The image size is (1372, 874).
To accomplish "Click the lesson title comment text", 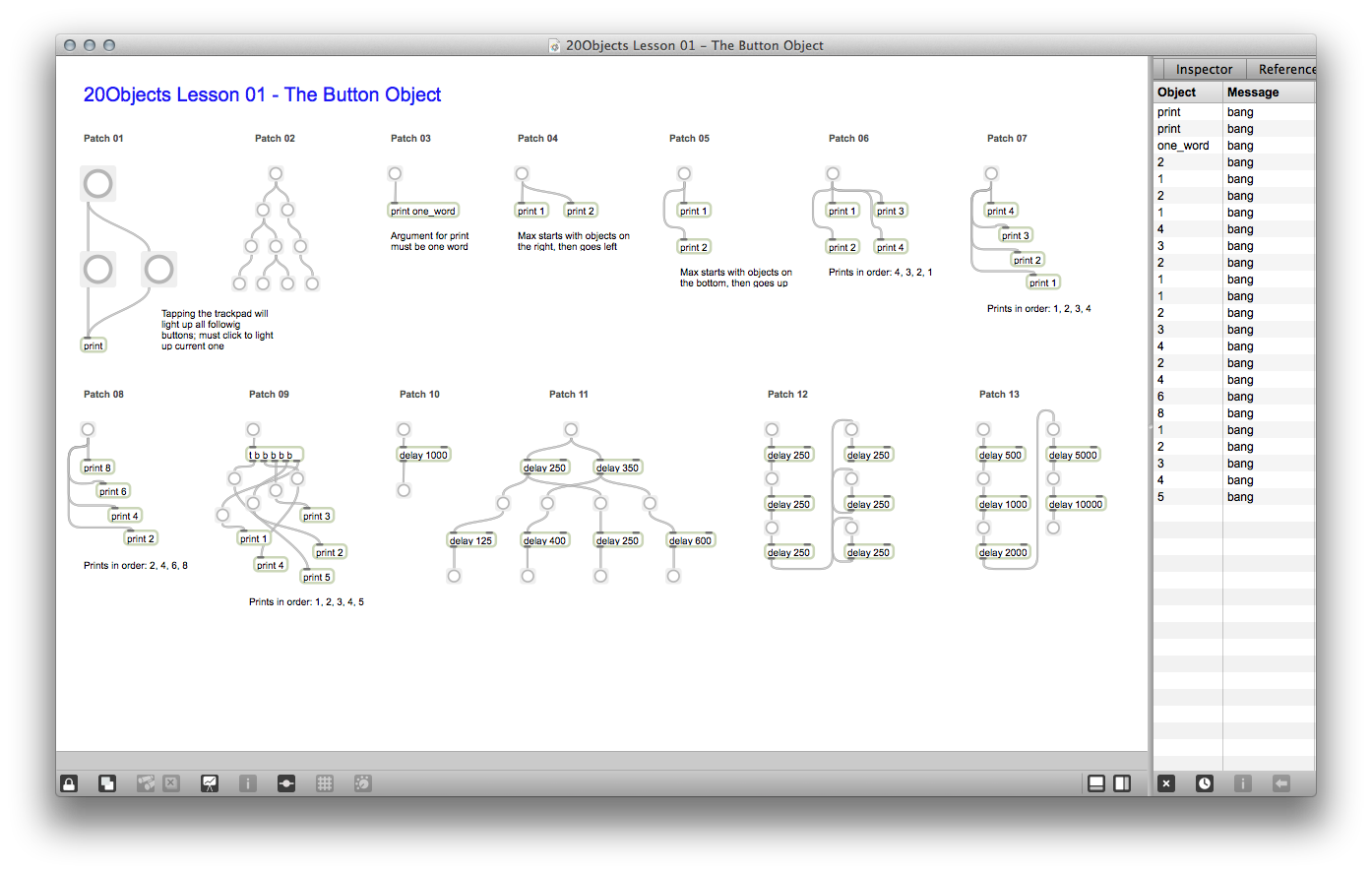I will (262, 94).
